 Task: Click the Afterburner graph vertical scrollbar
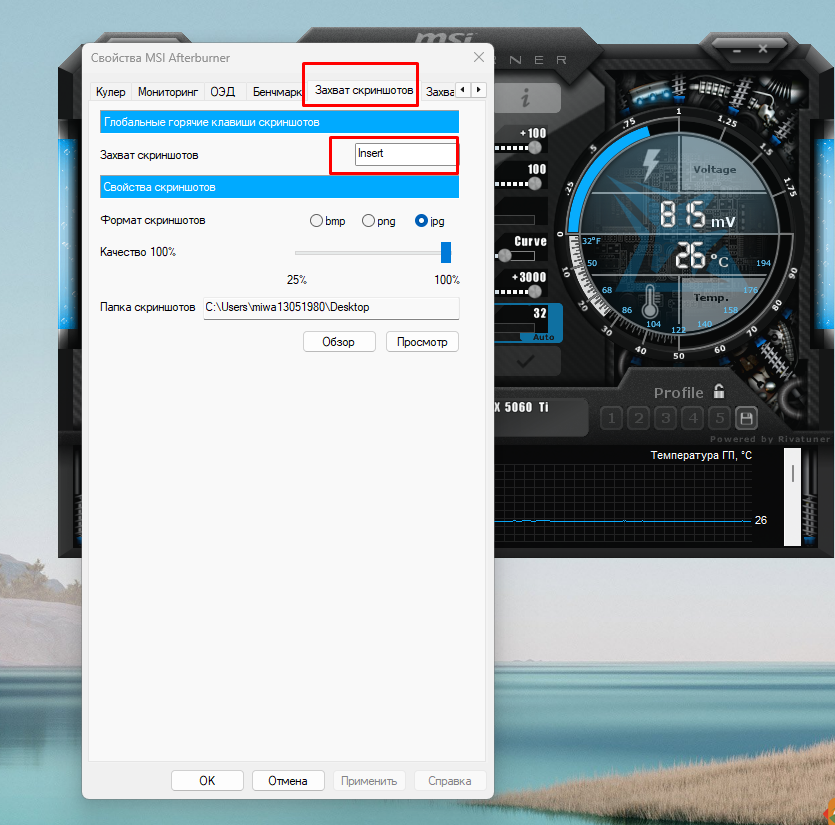(792, 497)
